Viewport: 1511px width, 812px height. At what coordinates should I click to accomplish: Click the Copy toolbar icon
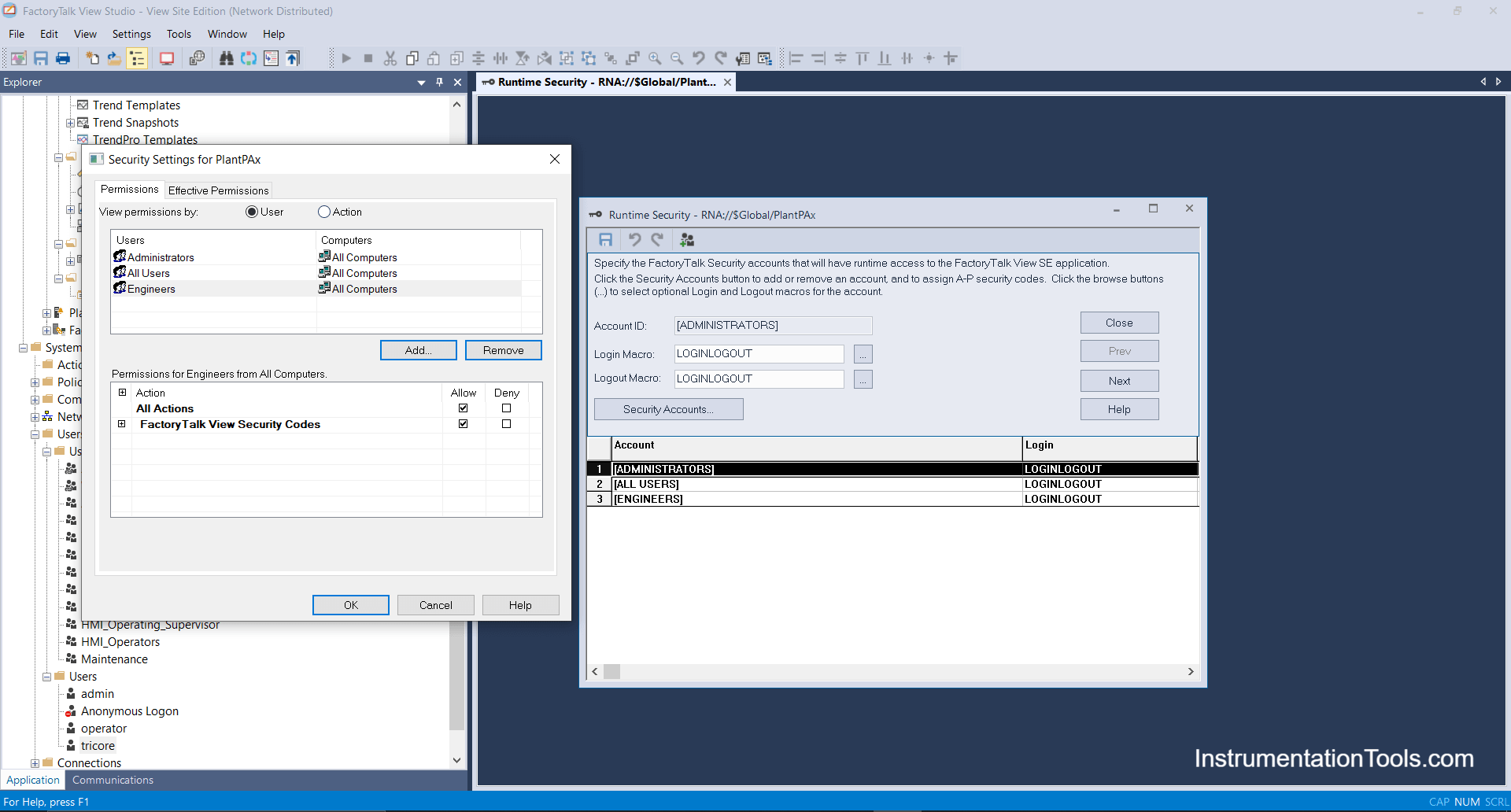412,58
